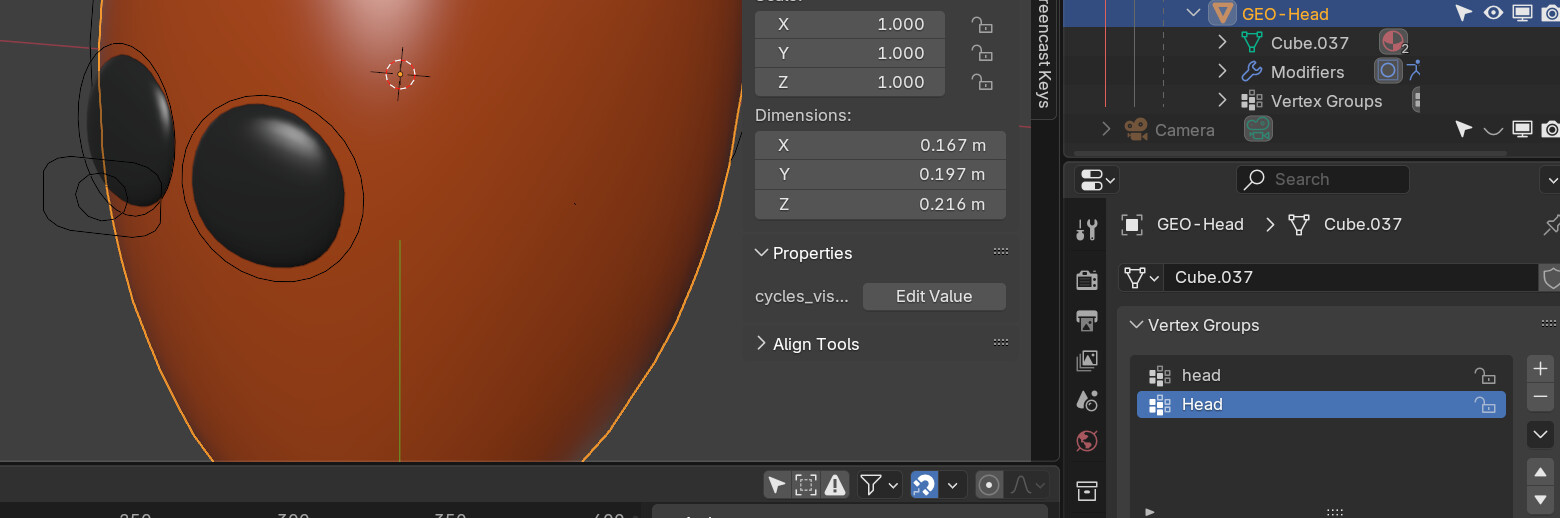The height and width of the screenshot is (518, 1560).
Task: Click the GEO-Head object mesh icon in outliner
Action: [1222, 14]
